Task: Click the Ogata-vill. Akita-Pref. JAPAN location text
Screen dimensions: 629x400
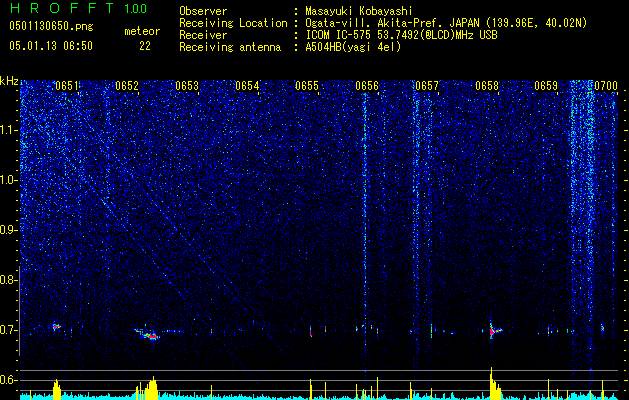Action: [x=446, y=23]
